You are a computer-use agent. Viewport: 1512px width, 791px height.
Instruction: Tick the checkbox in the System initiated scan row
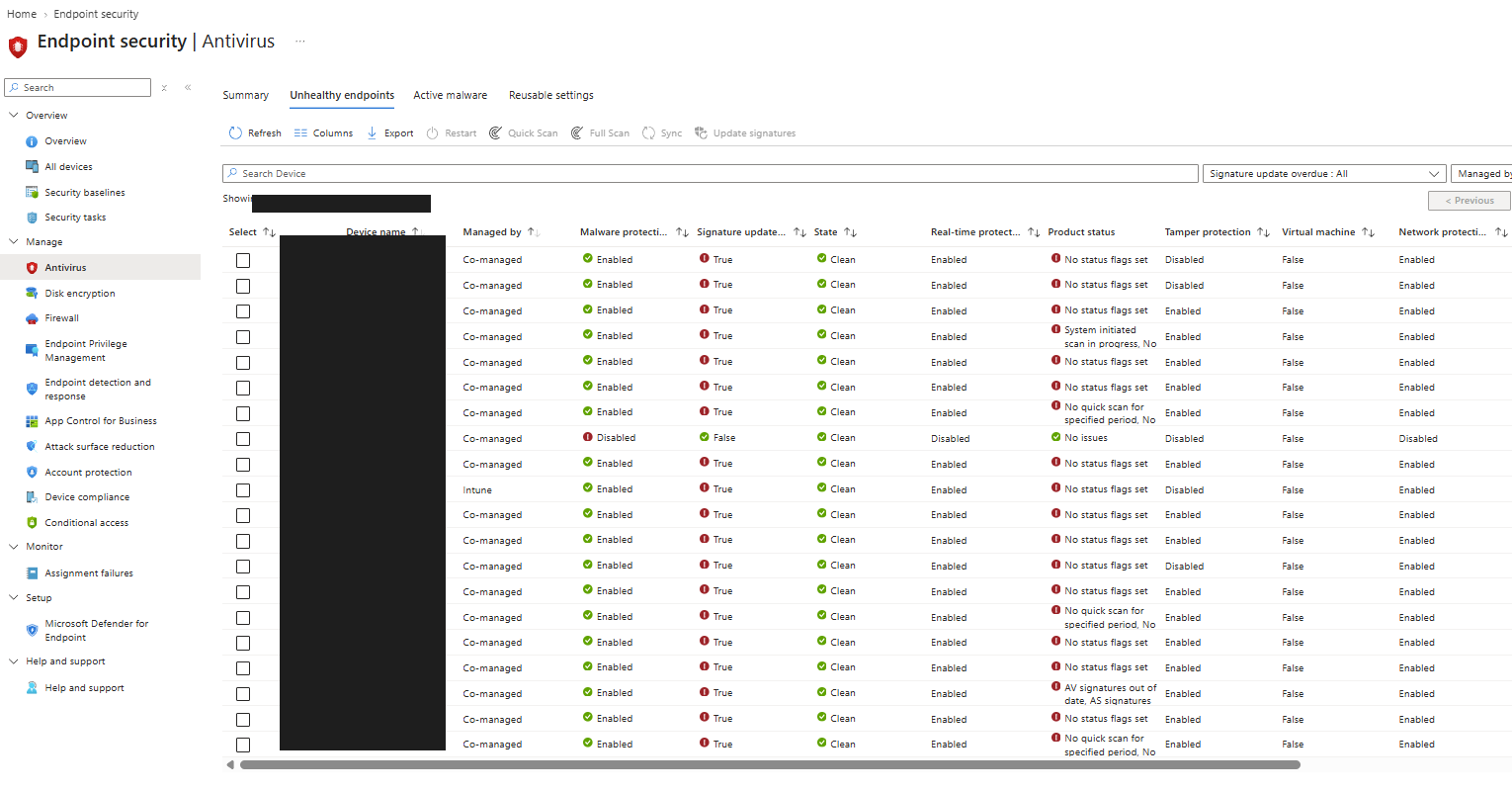pyautogui.click(x=243, y=337)
